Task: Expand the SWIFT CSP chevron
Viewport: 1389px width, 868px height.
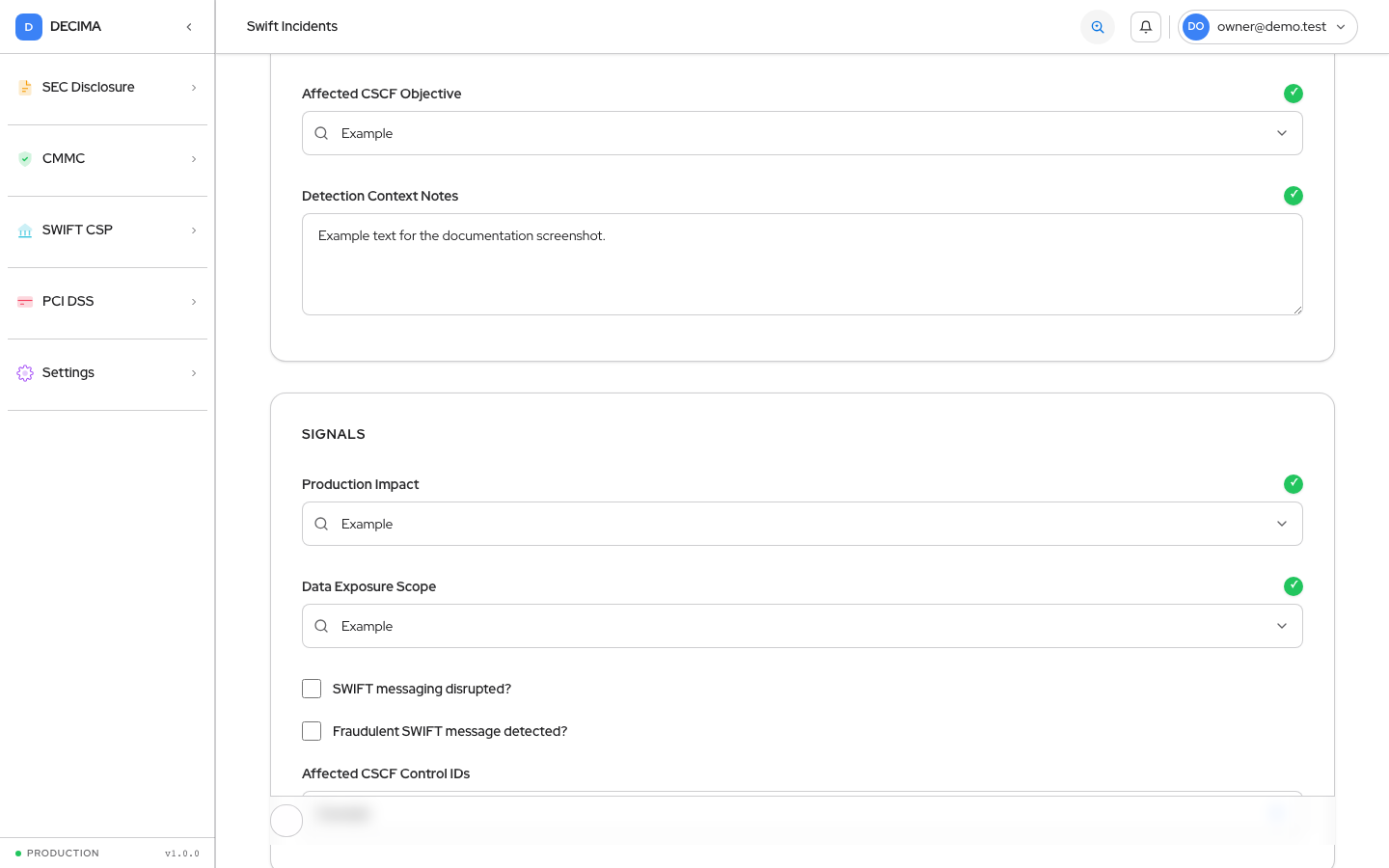Action: tap(194, 231)
